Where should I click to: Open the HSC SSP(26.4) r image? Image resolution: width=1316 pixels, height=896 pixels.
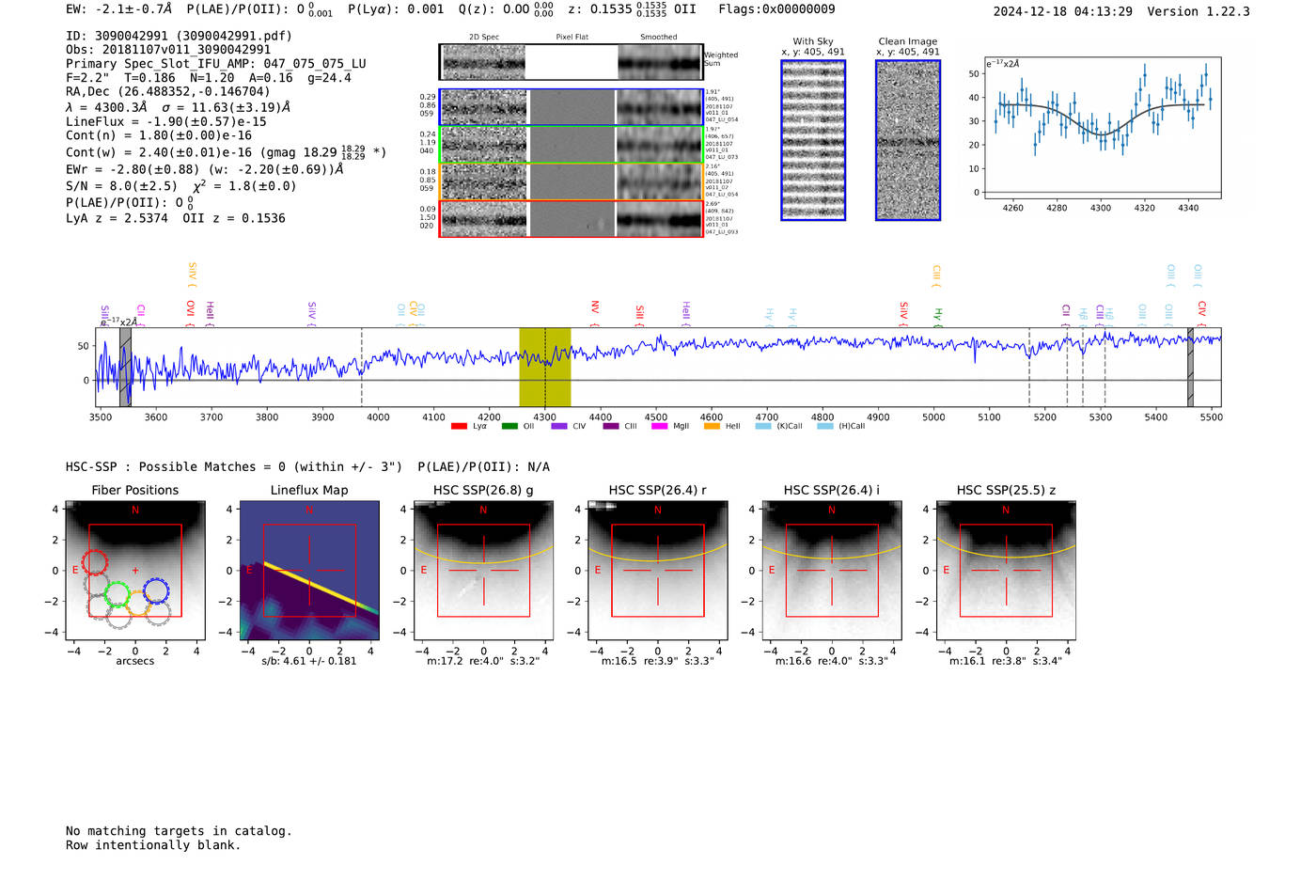tap(657, 571)
